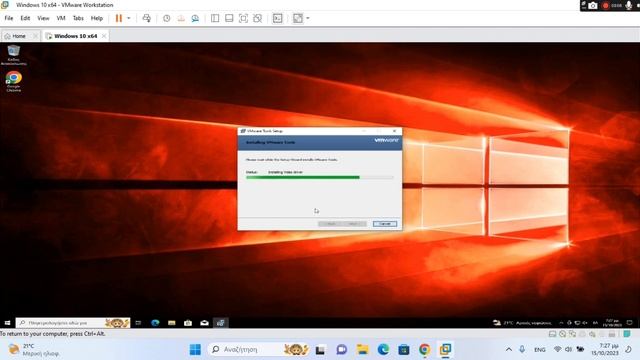Open the guest Windows 10 Start button
Image resolution: width=640 pixels, height=360 pixels.
(7, 323)
